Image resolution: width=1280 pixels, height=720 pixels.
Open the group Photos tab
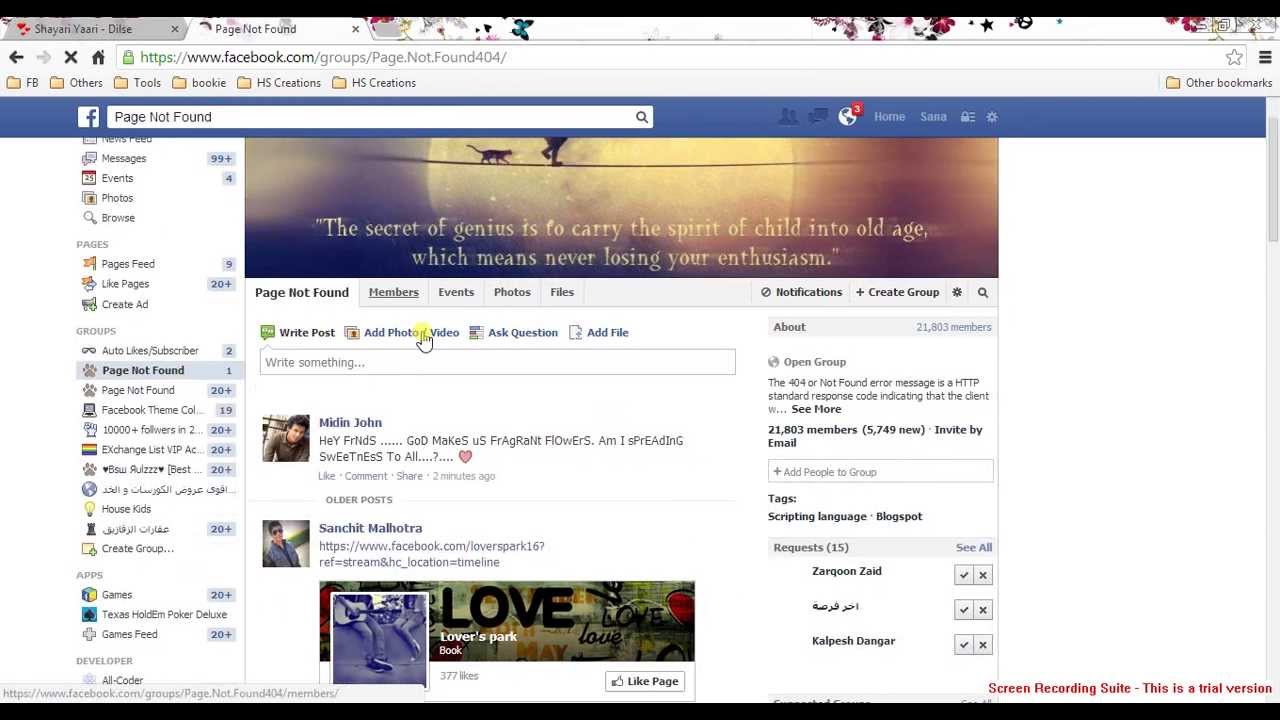tap(512, 292)
